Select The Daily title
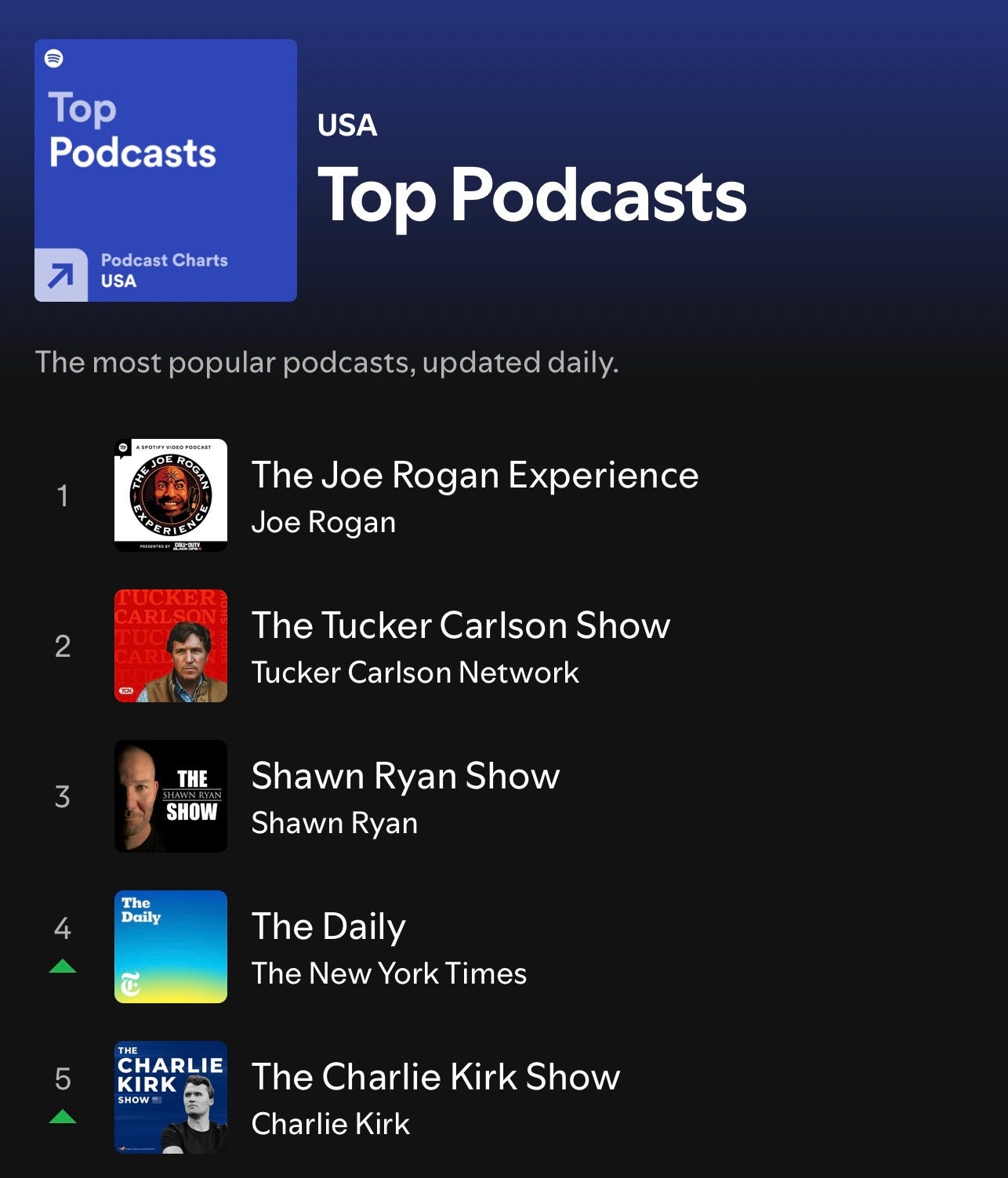The width and height of the screenshot is (1008, 1178). pos(328,926)
